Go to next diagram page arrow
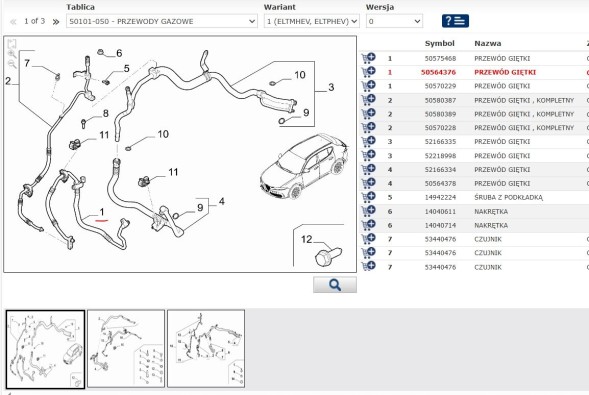The width and height of the screenshot is (589, 395). (x=56, y=21)
